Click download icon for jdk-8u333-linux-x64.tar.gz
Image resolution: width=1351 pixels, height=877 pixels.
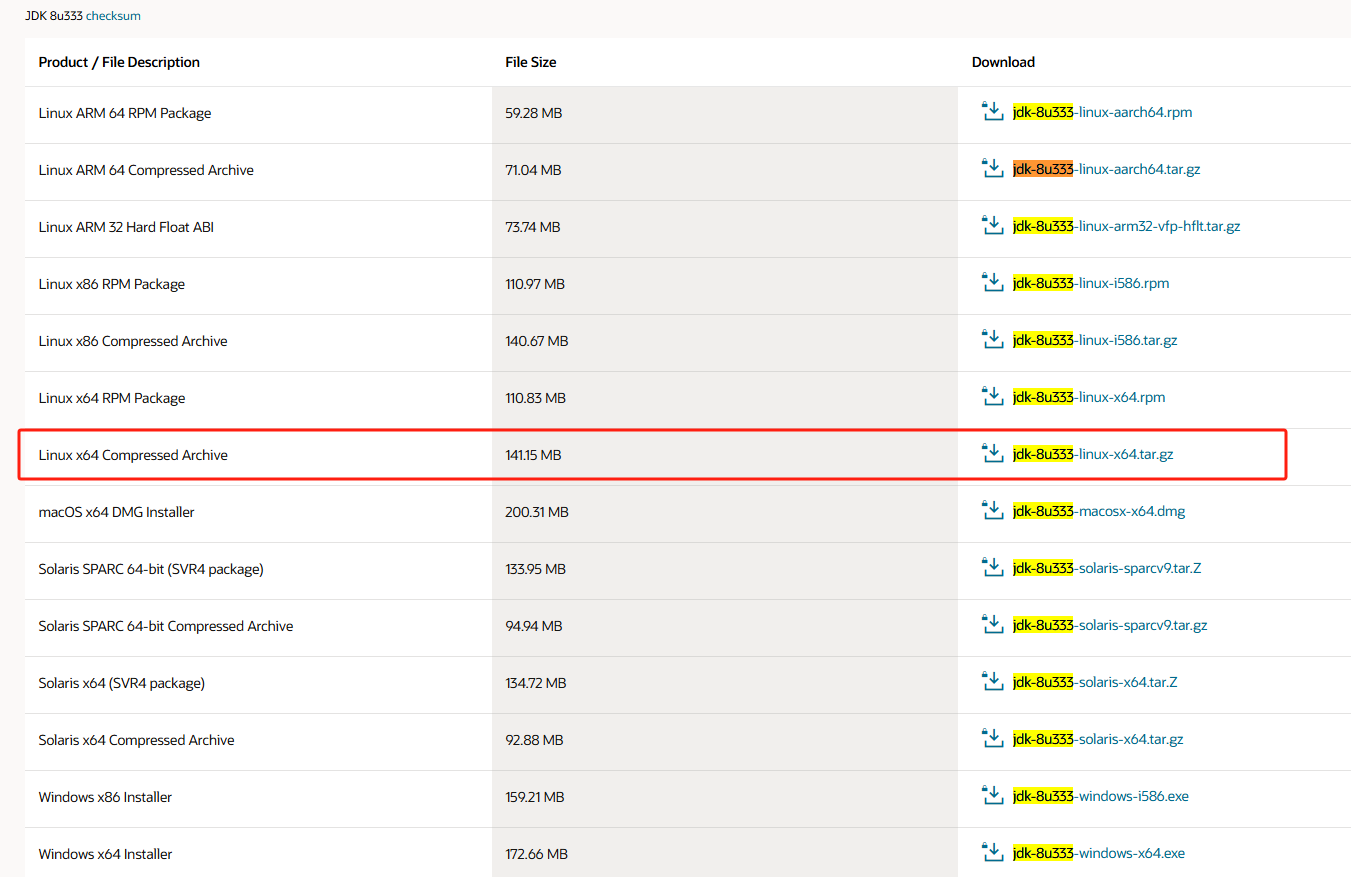(992, 454)
